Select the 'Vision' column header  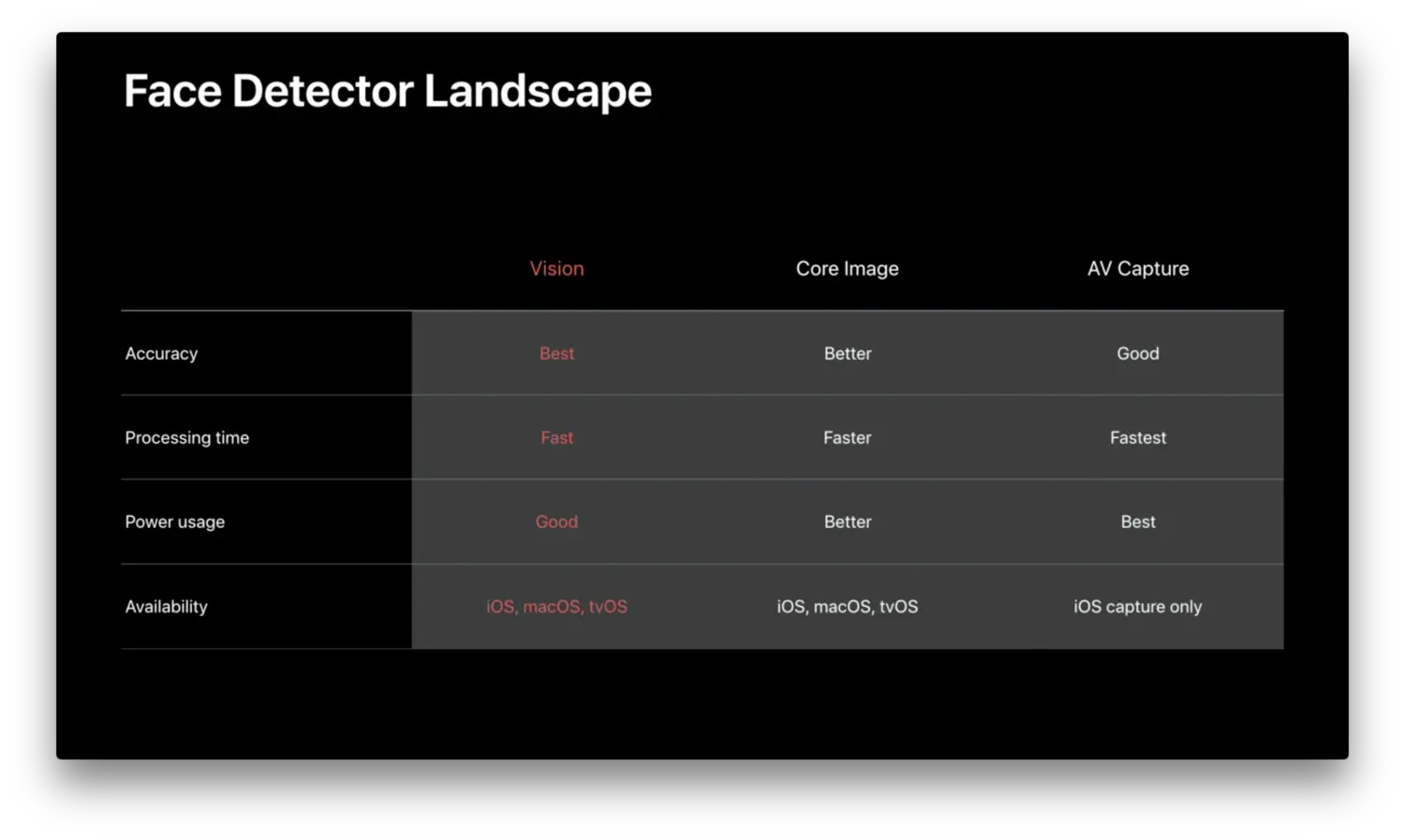pyautogui.click(x=557, y=269)
